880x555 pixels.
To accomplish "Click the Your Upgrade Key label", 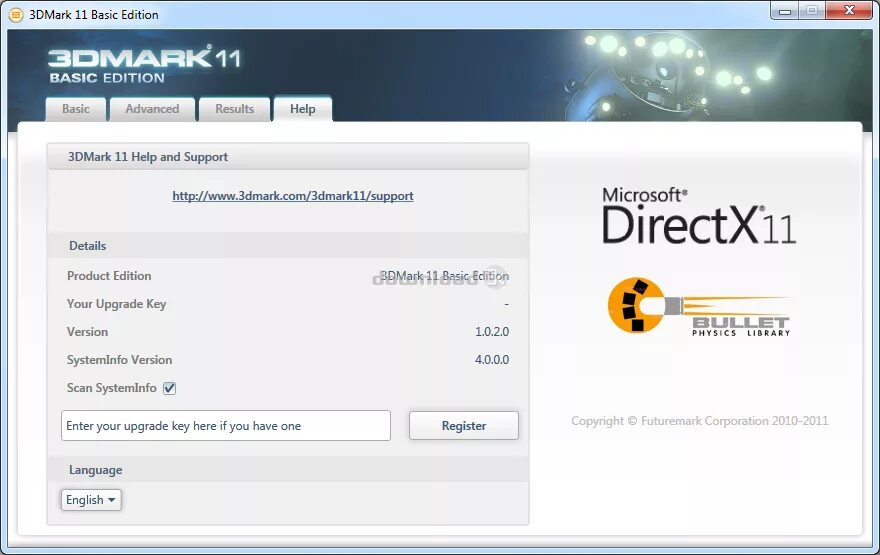I will pyautogui.click(x=116, y=304).
